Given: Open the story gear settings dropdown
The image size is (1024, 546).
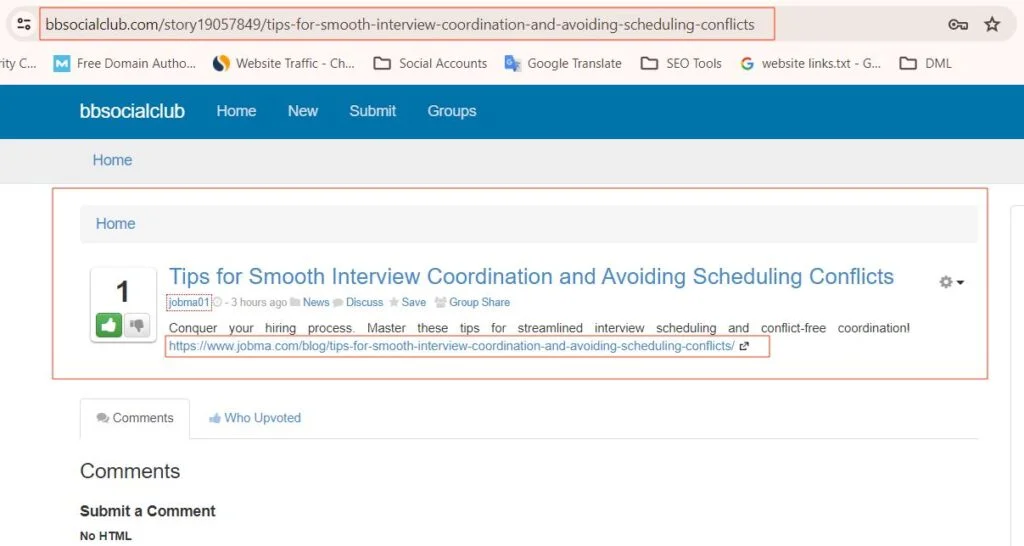Looking at the screenshot, I should point(951,282).
